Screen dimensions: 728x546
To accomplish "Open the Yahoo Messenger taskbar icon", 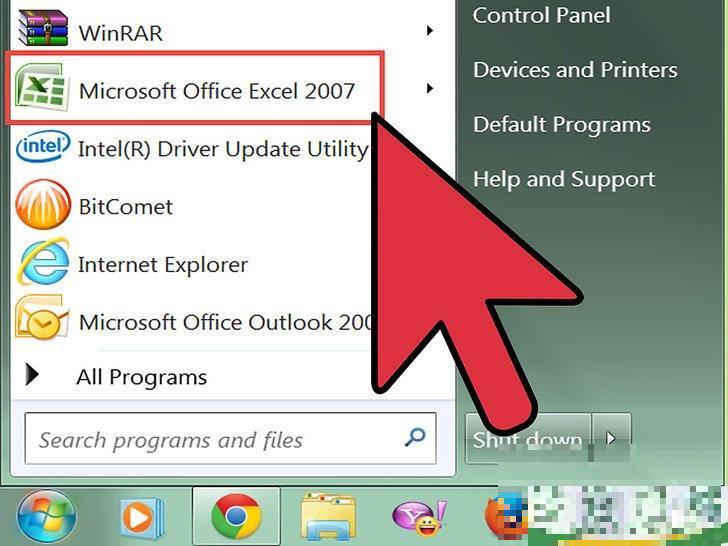I will point(419,517).
